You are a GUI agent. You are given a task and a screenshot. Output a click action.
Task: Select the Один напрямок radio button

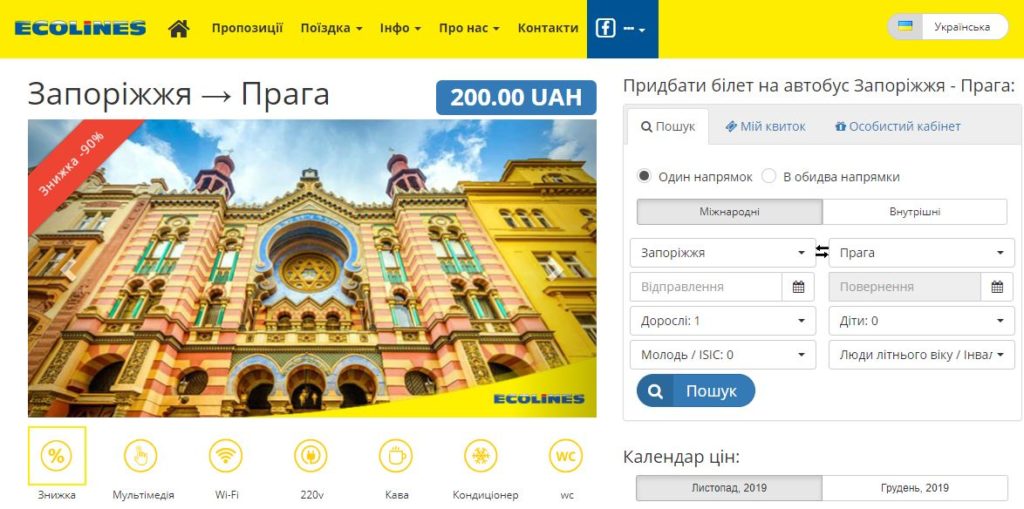coord(645,176)
